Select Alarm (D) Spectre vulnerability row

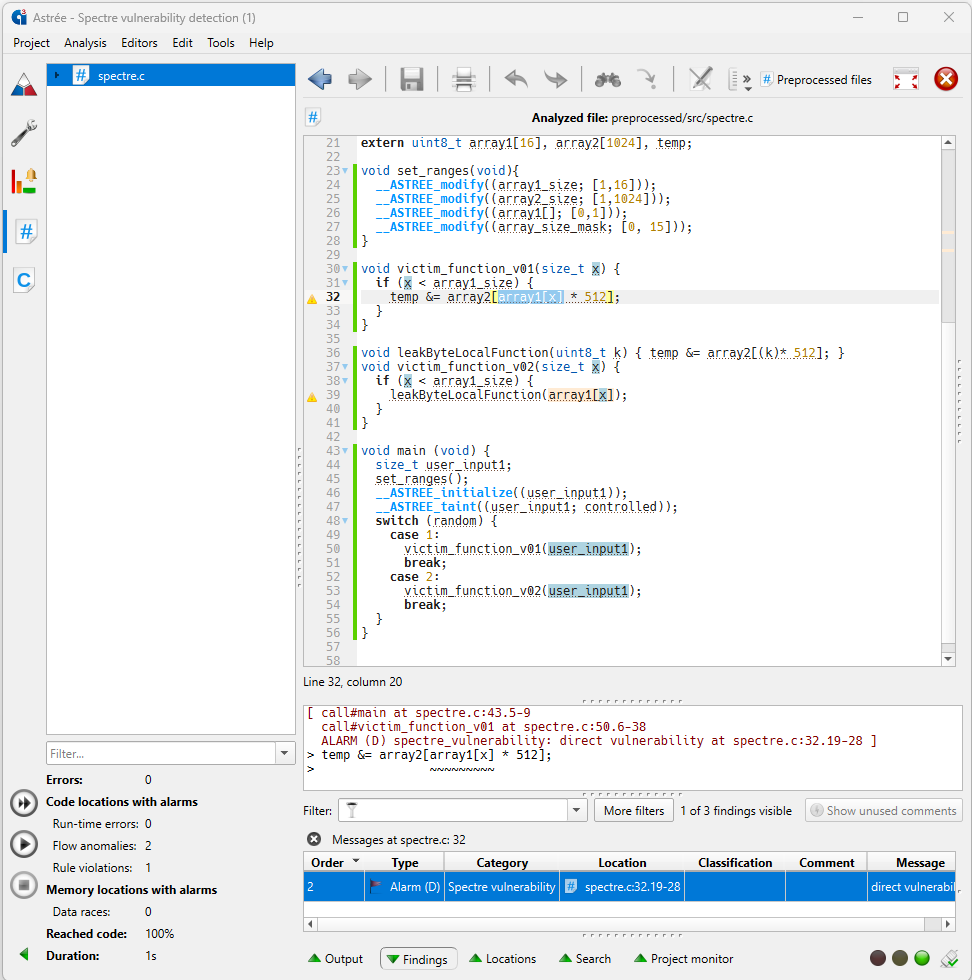629,886
